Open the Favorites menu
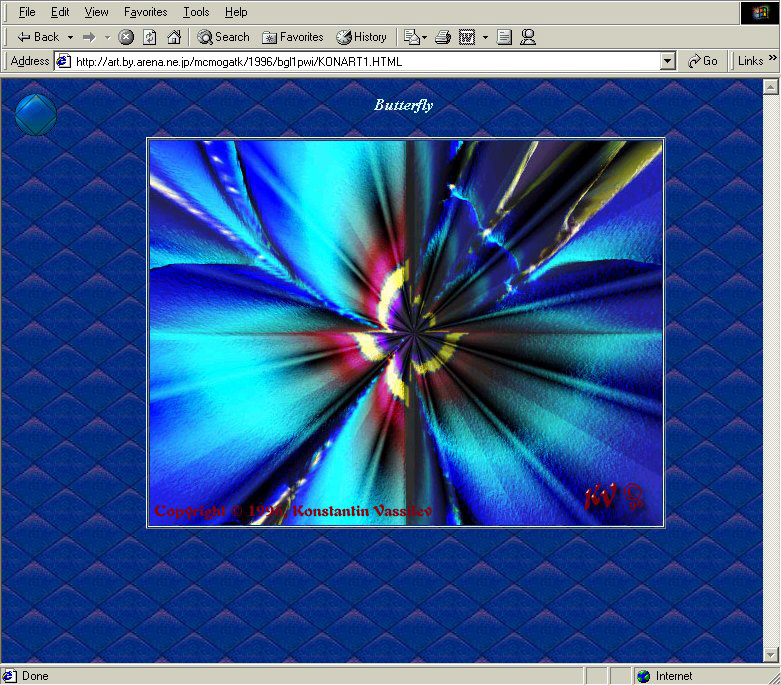 click(x=145, y=12)
